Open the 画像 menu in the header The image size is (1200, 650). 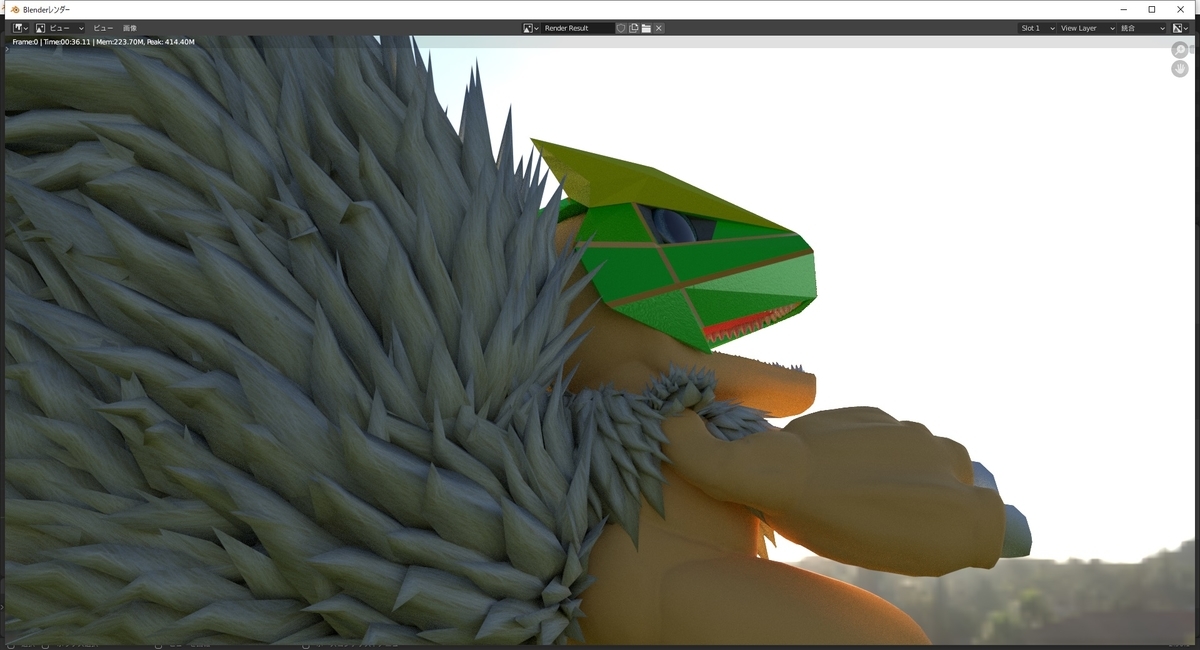click(x=130, y=28)
